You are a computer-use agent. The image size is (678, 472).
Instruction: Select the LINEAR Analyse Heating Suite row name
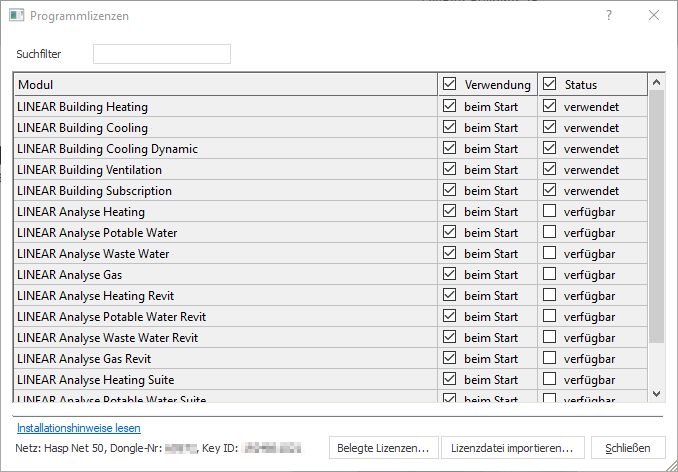[x=96, y=380]
